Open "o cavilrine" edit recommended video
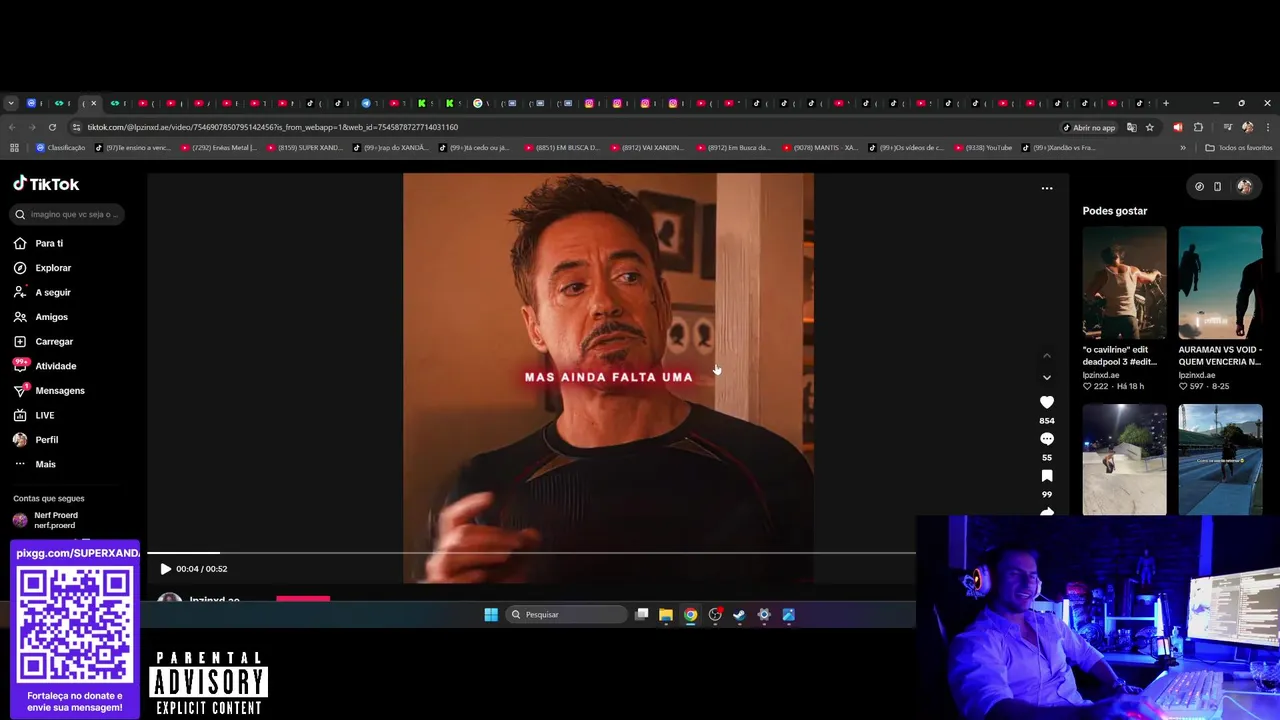The width and height of the screenshot is (1280, 720). [1124, 283]
